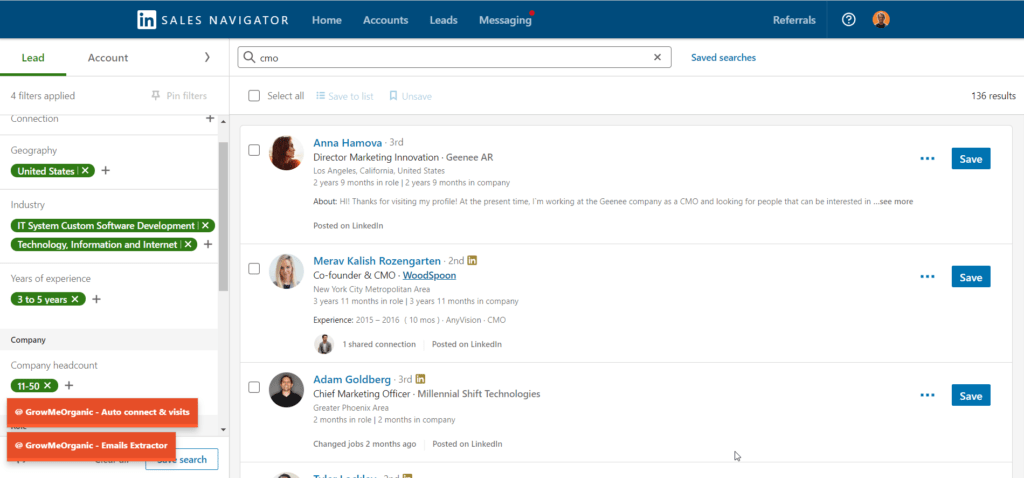Add another Company headcount filter
Viewport: 1024px width, 478px height.
pyautogui.click(x=69, y=385)
